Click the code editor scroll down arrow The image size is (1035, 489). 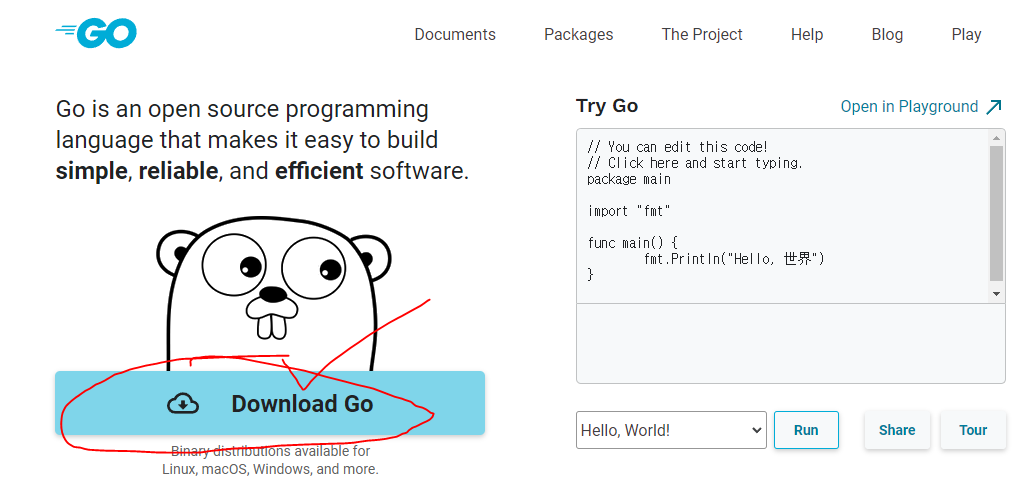996,294
